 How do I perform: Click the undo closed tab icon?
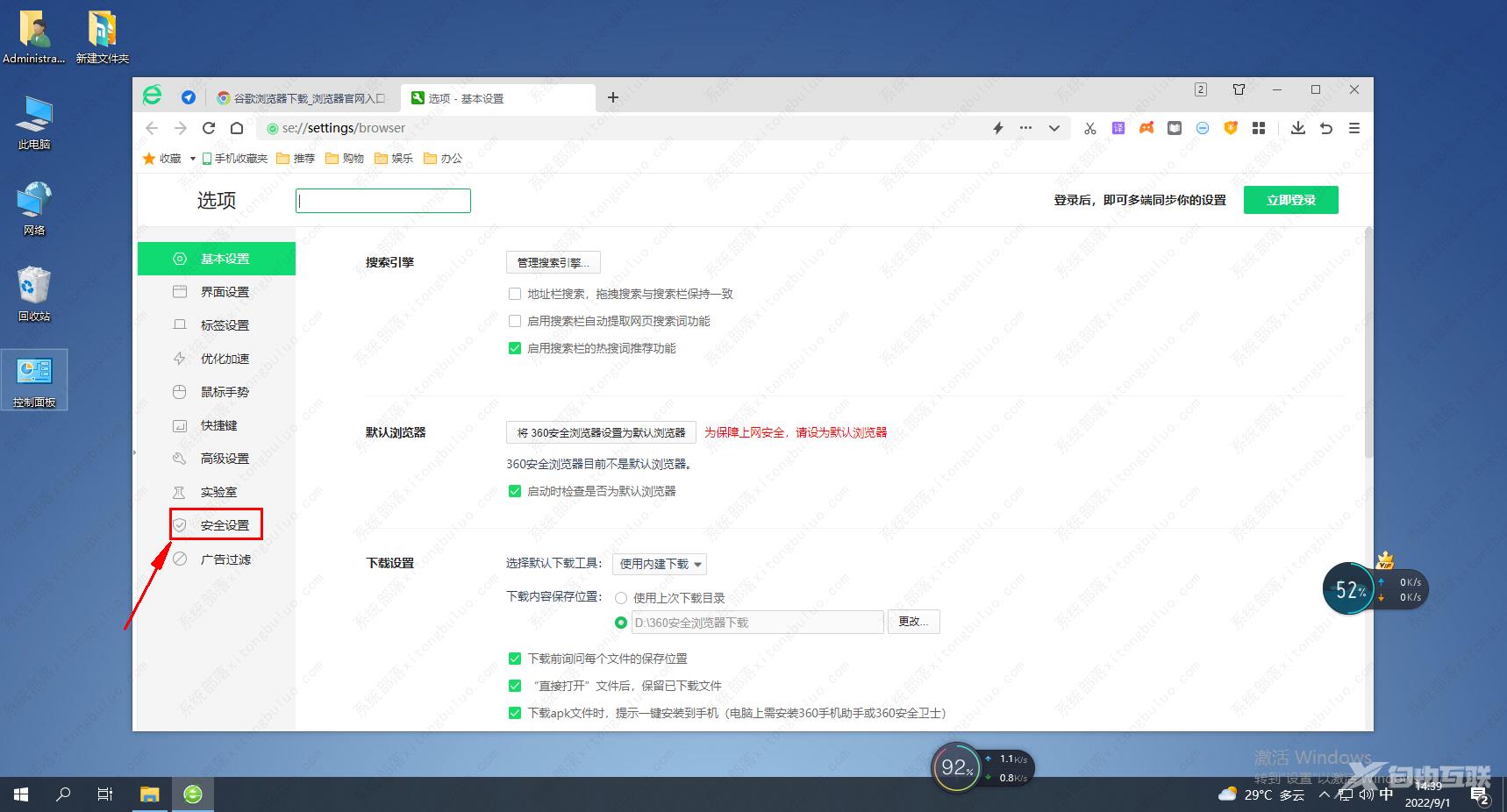pos(1326,128)
